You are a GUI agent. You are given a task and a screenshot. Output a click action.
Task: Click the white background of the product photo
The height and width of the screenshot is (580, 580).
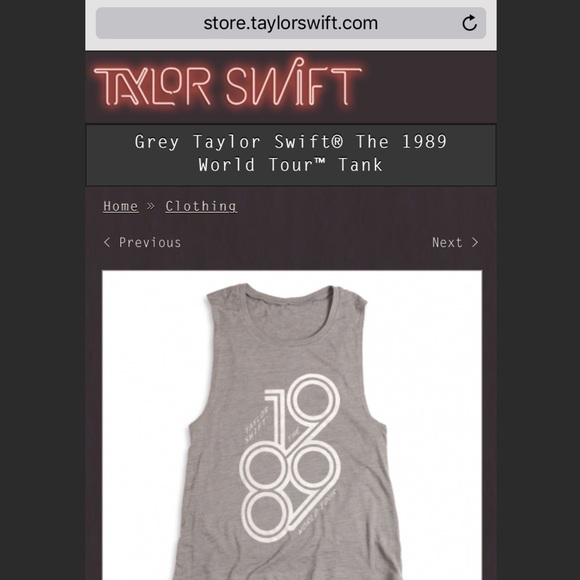click(436, 407)
